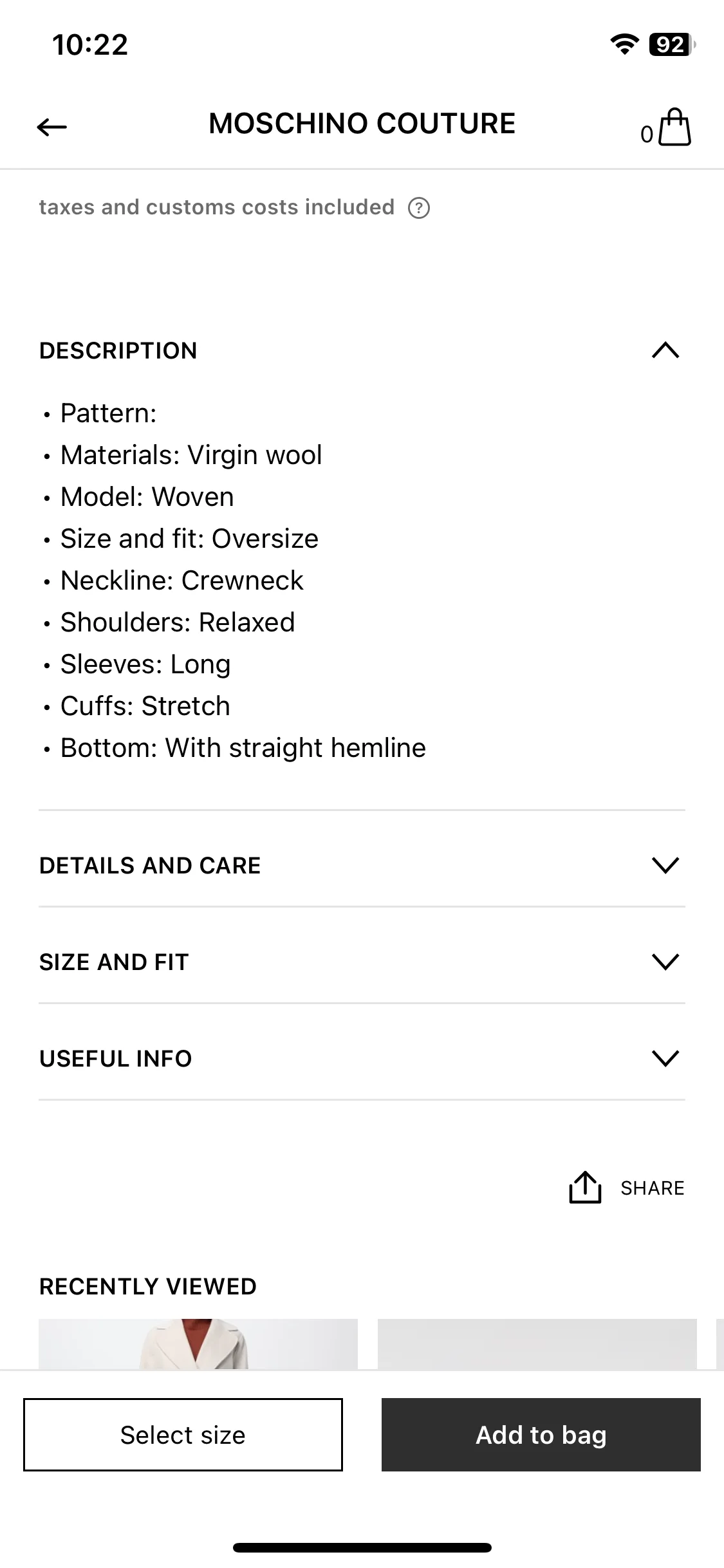
Task: Collapse the Description chevron
Action: click(665, 350)
